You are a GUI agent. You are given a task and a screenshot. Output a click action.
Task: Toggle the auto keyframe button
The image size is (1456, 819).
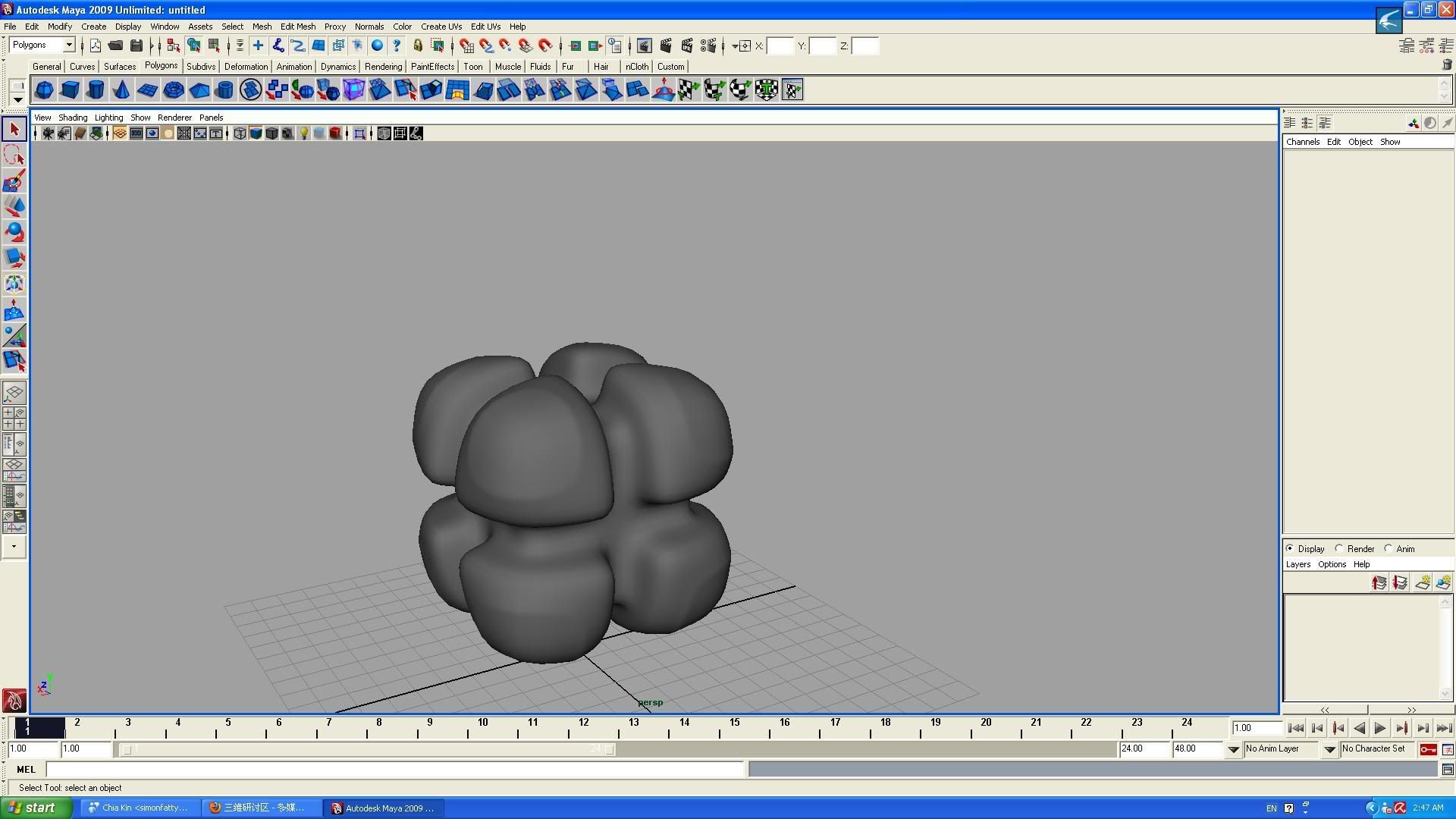coord(1428,749)
